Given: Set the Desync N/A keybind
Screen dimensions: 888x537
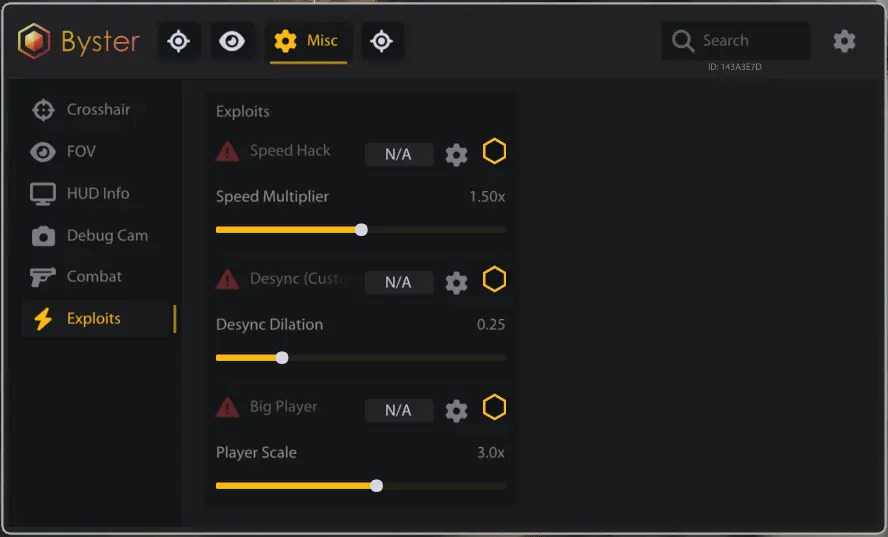Looking at the screenshot, I should (x=399, y=282).
